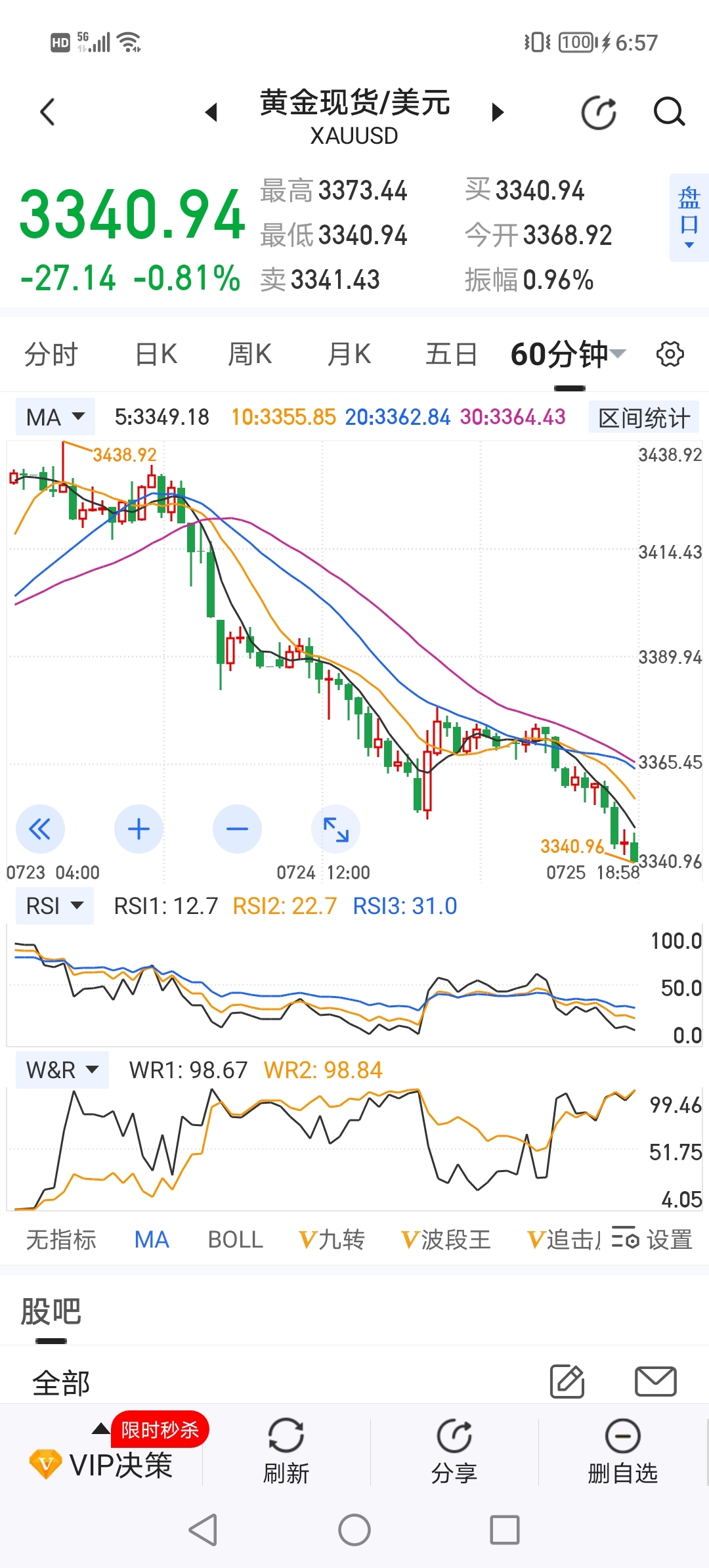Viewport: 709px width, 1568px height.
Task: Expand chart to fullscreen icon
Action: (335, 829)
